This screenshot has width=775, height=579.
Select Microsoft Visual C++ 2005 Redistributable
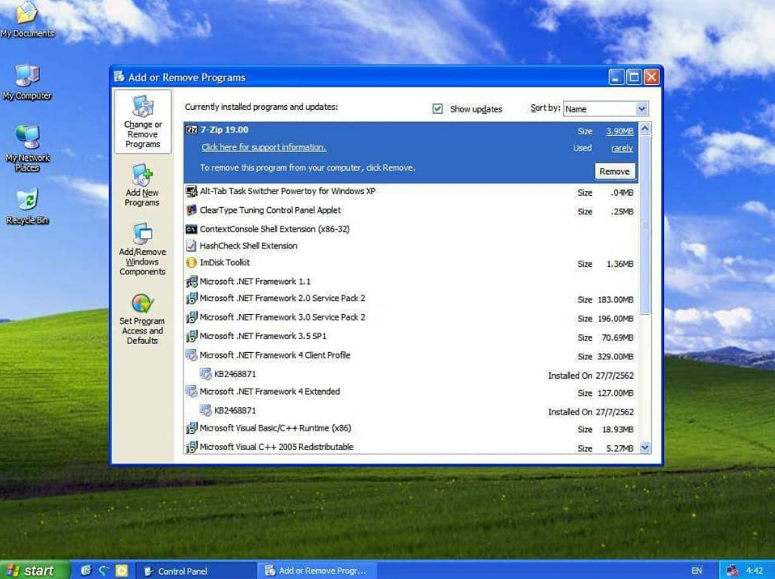pos(411,447)
